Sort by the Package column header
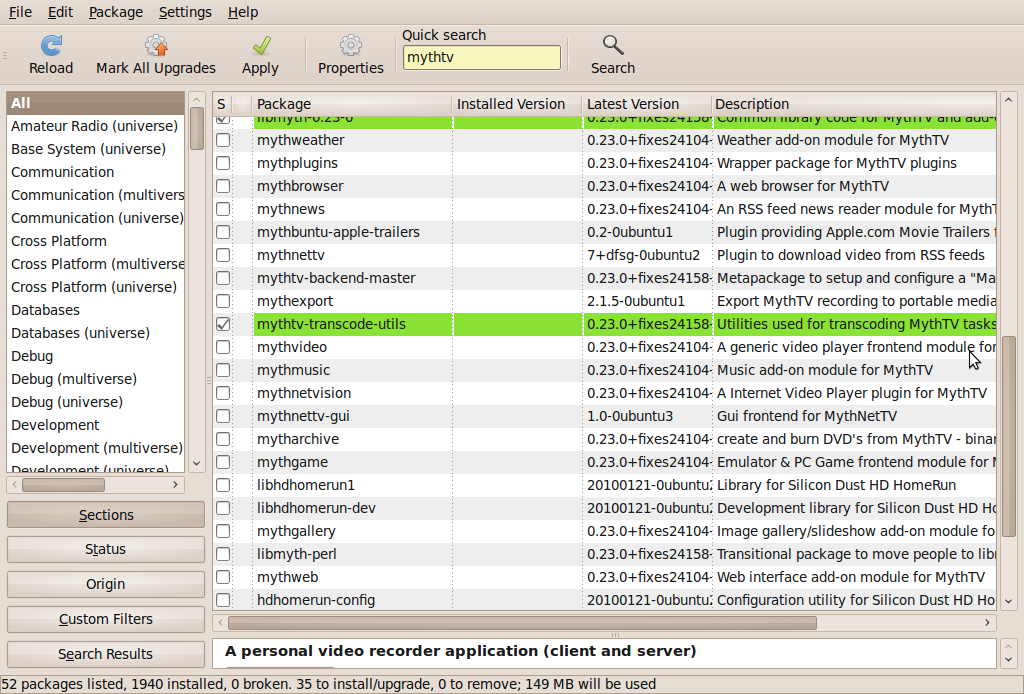 [x=352, y=104]
